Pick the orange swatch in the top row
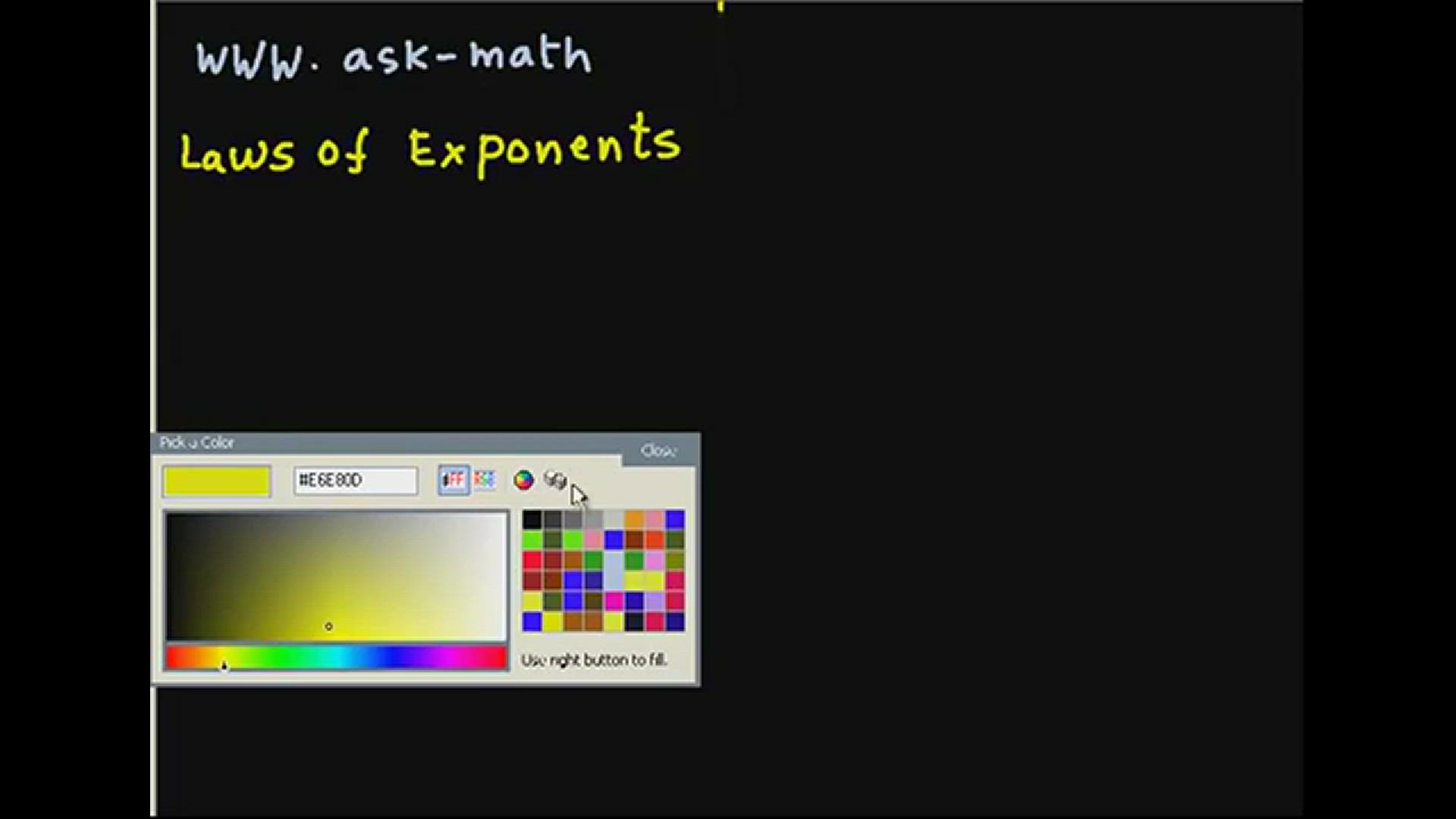1456x819 pixels. (634, 519)
